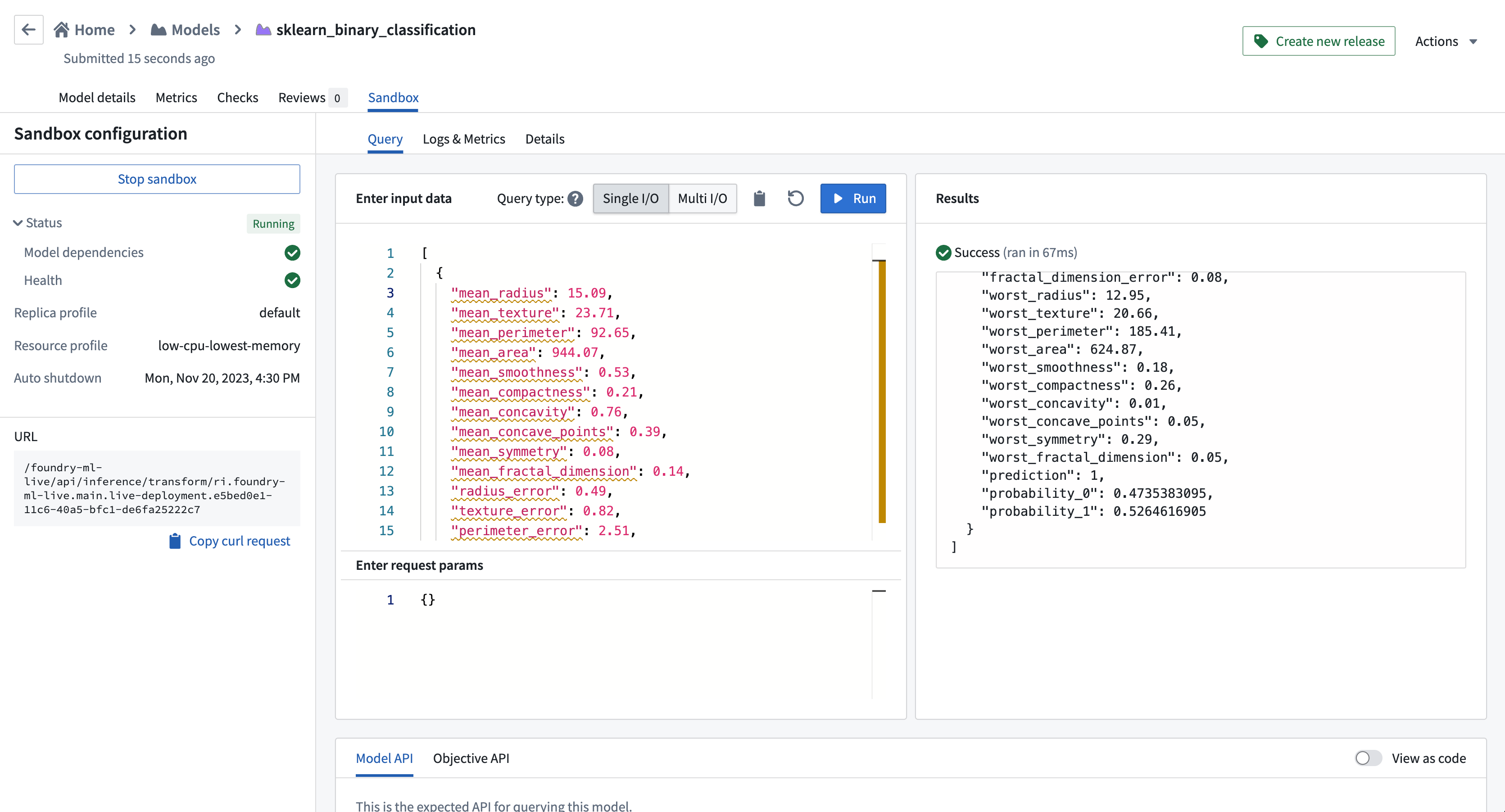Image resolution: width=1505 pixels, height=812 pixels.
Task: Switch to the Objective API tab
Action: click(471, 758)
